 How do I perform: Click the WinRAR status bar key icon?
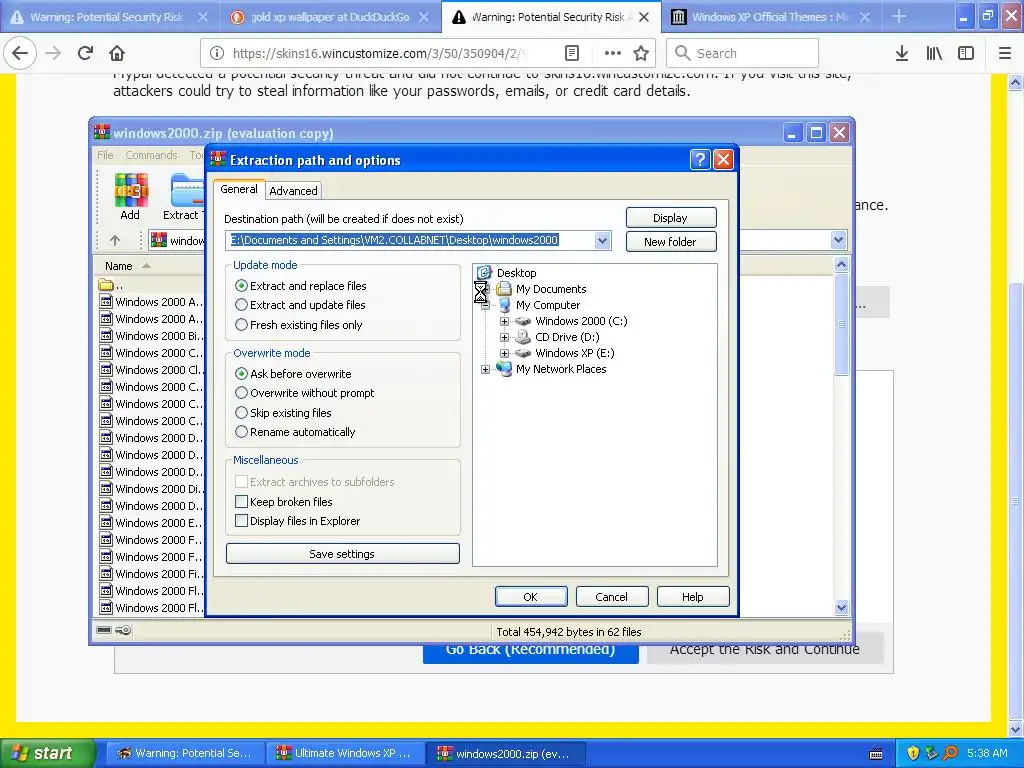(x=123, y=630)
